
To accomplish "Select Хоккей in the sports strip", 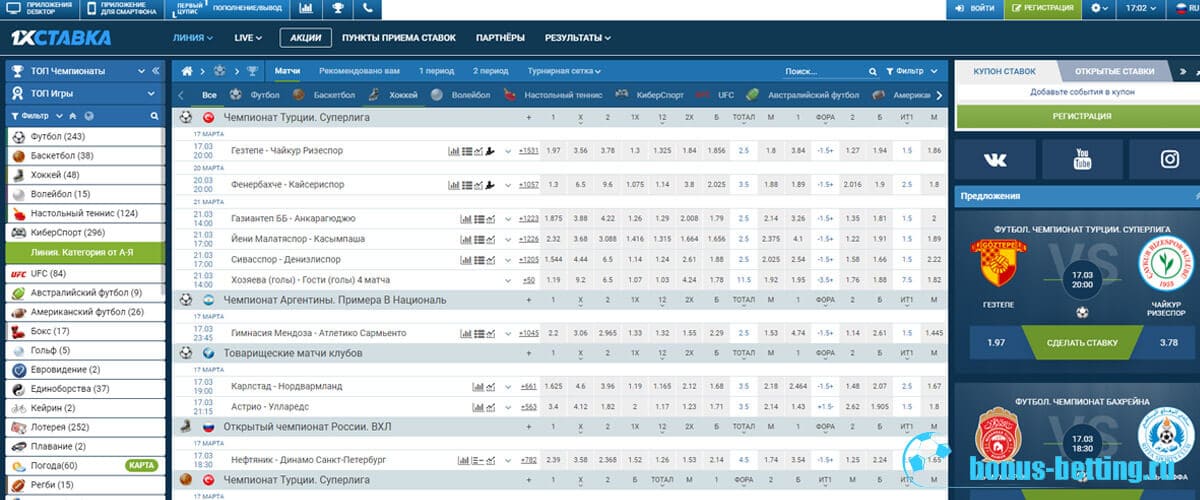I will tap(393, 95).
